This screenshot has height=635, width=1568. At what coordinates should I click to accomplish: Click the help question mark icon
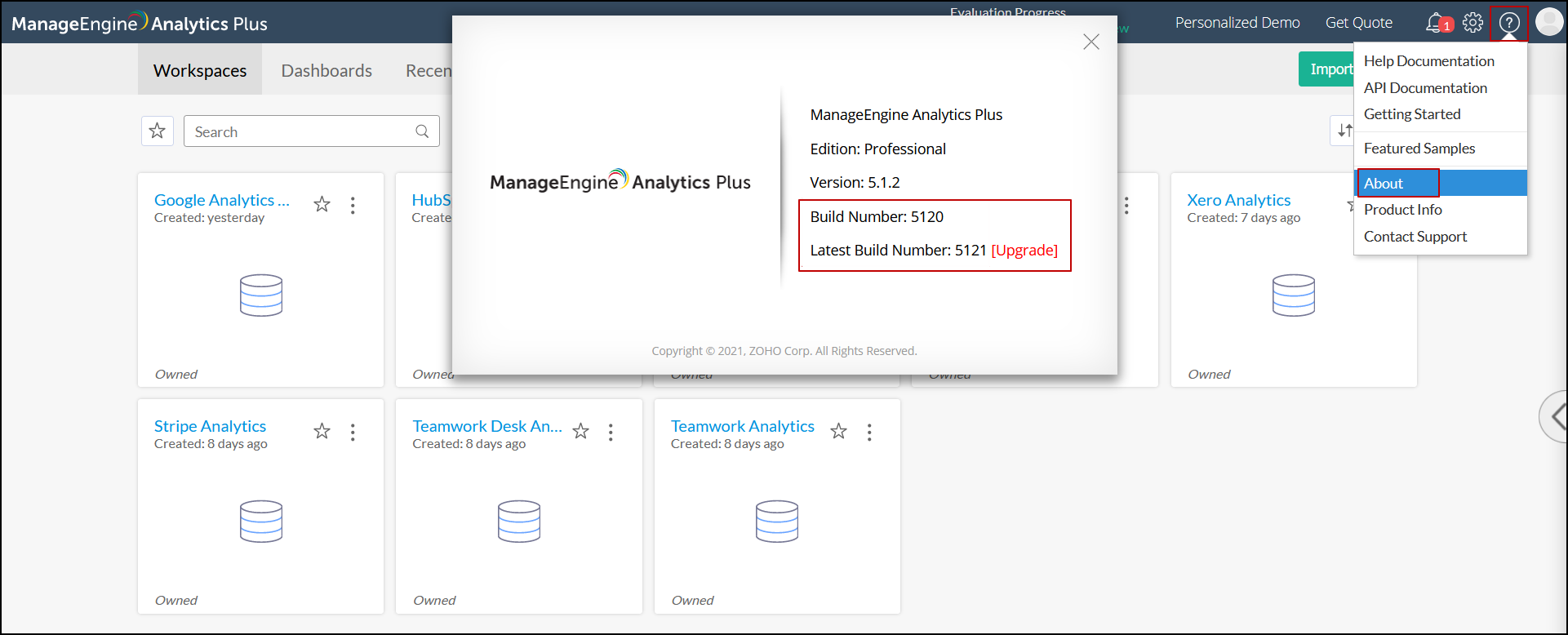tap(1509, 22)
